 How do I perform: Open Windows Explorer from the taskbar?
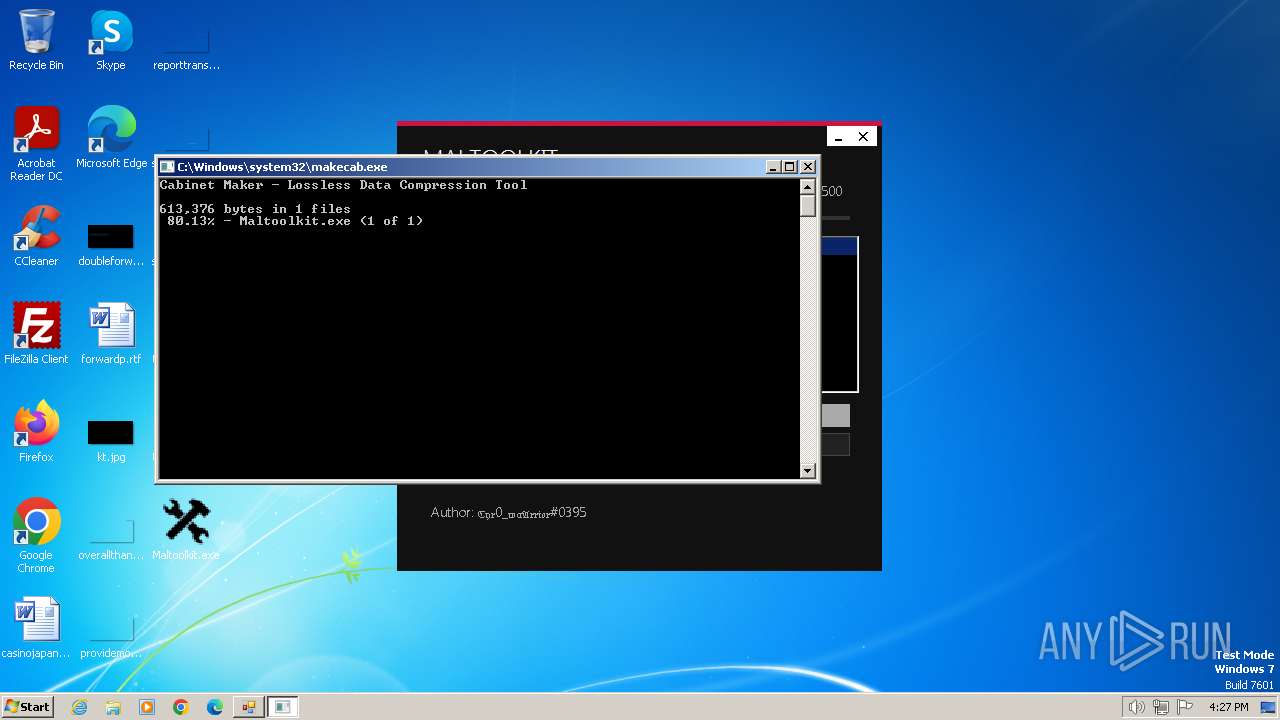113,707
